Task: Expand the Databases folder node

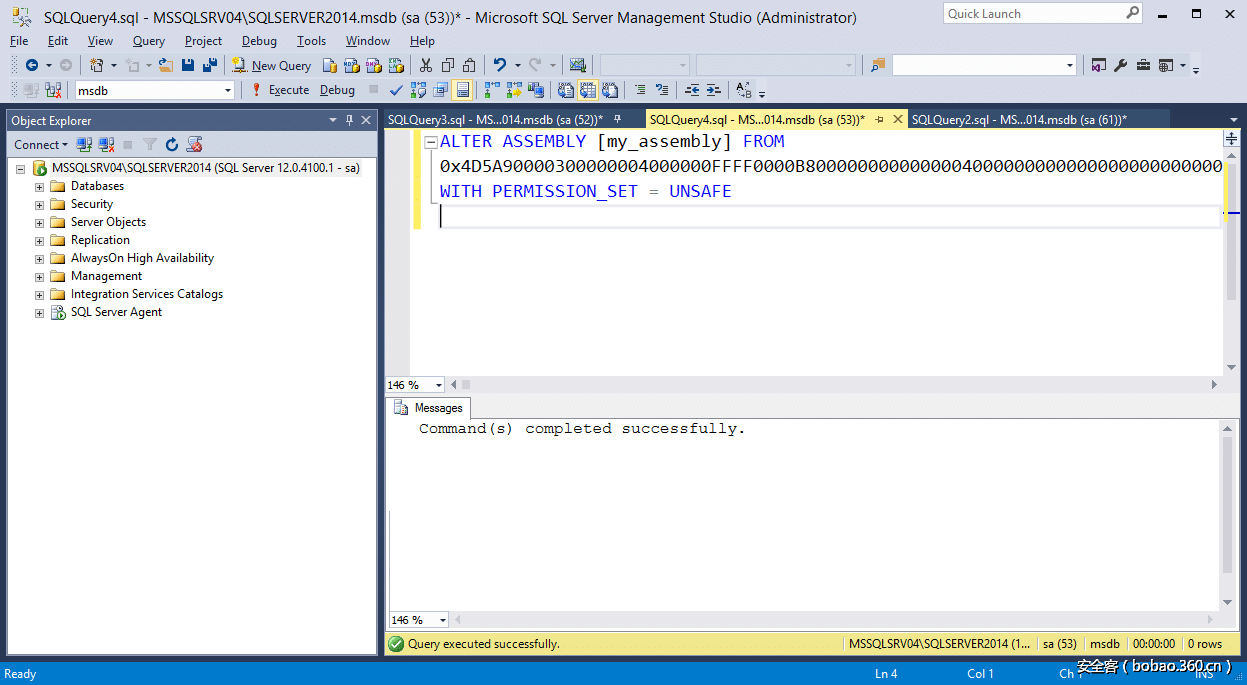Action: pos(40,186)
